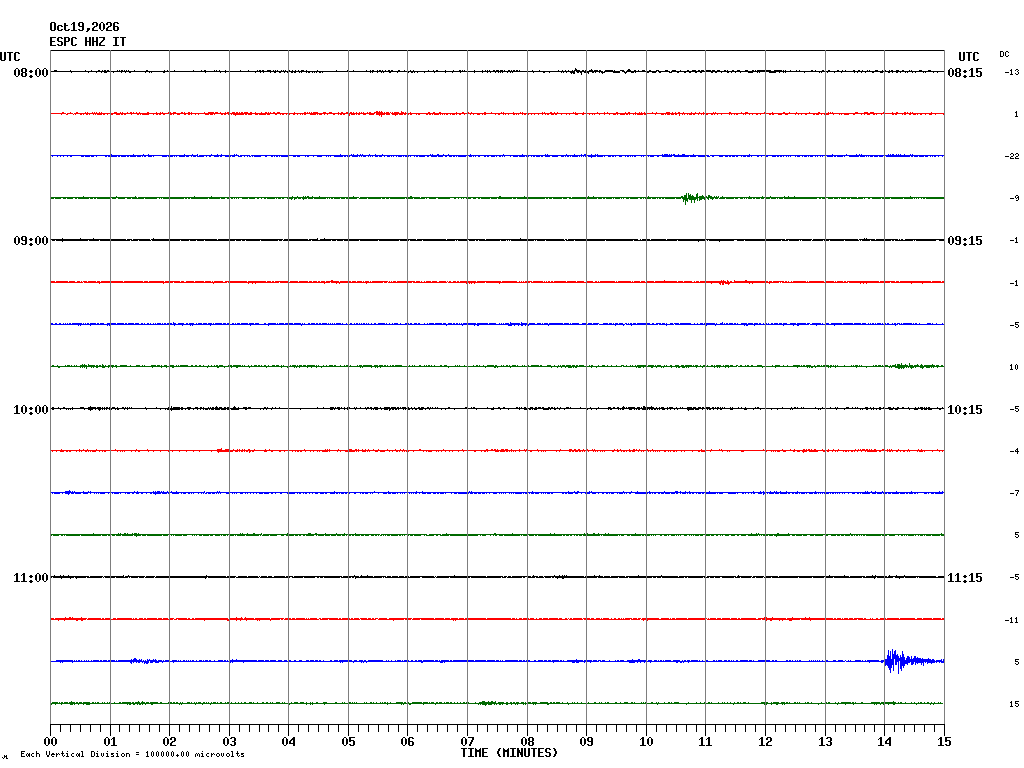Click minute tick label "11" on the time axis
1024x768 pixels.
[x=705, y=742]
